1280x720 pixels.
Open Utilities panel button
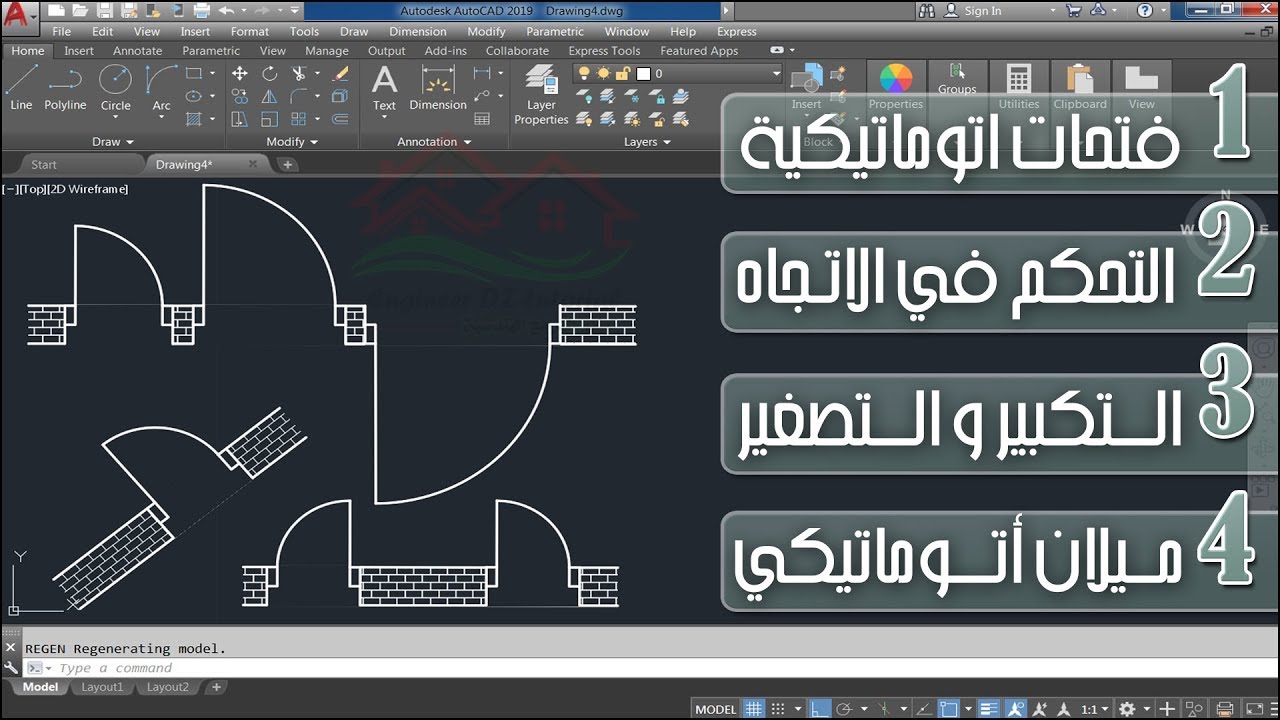[x=1019, y=88]
